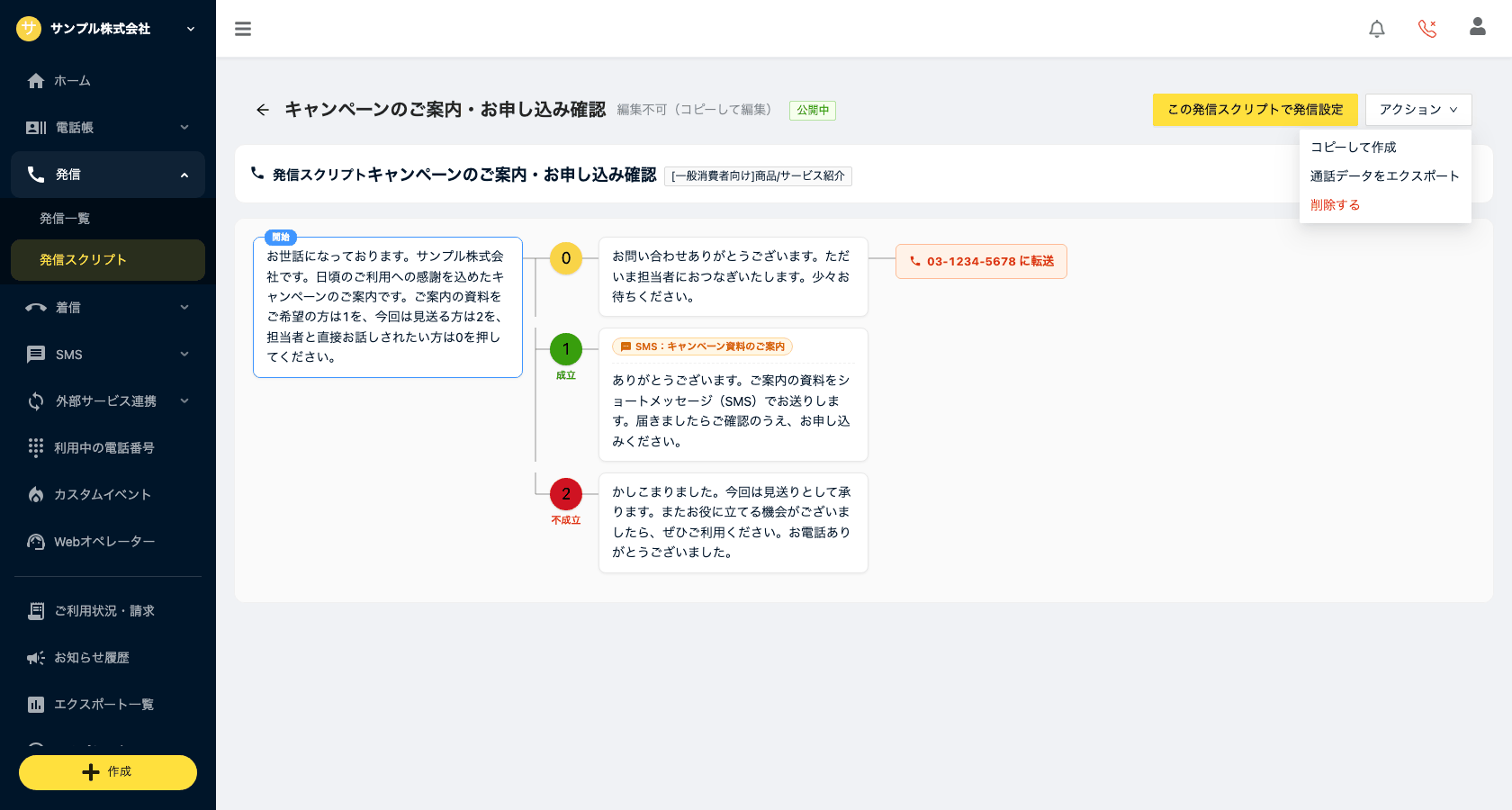Viewport: 1512px width, 810px height.
Task: Click the カスタムイベント flame icon
Action: pyautogui.click(x=36, y=495)
